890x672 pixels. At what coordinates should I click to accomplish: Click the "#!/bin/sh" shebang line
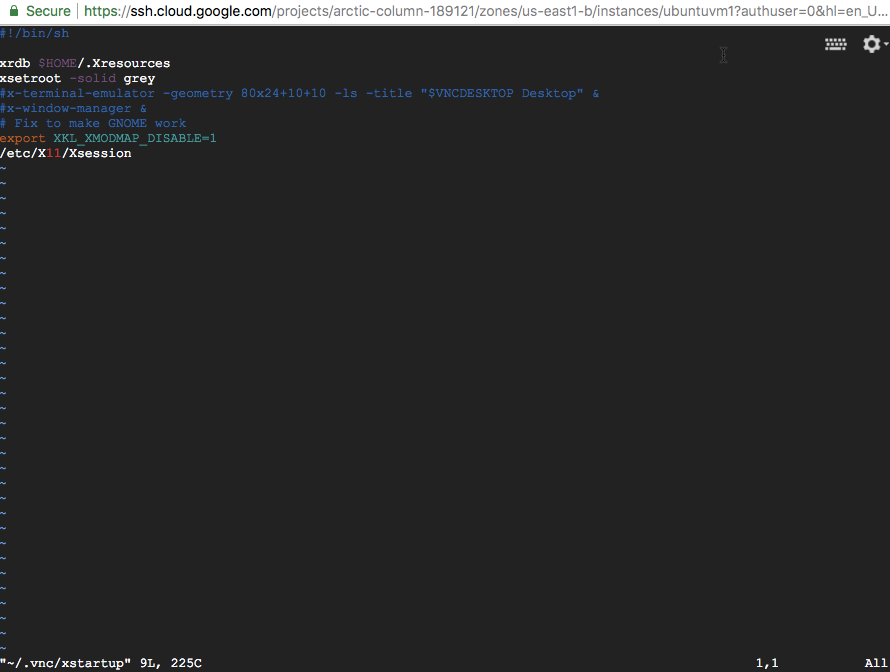35,33
